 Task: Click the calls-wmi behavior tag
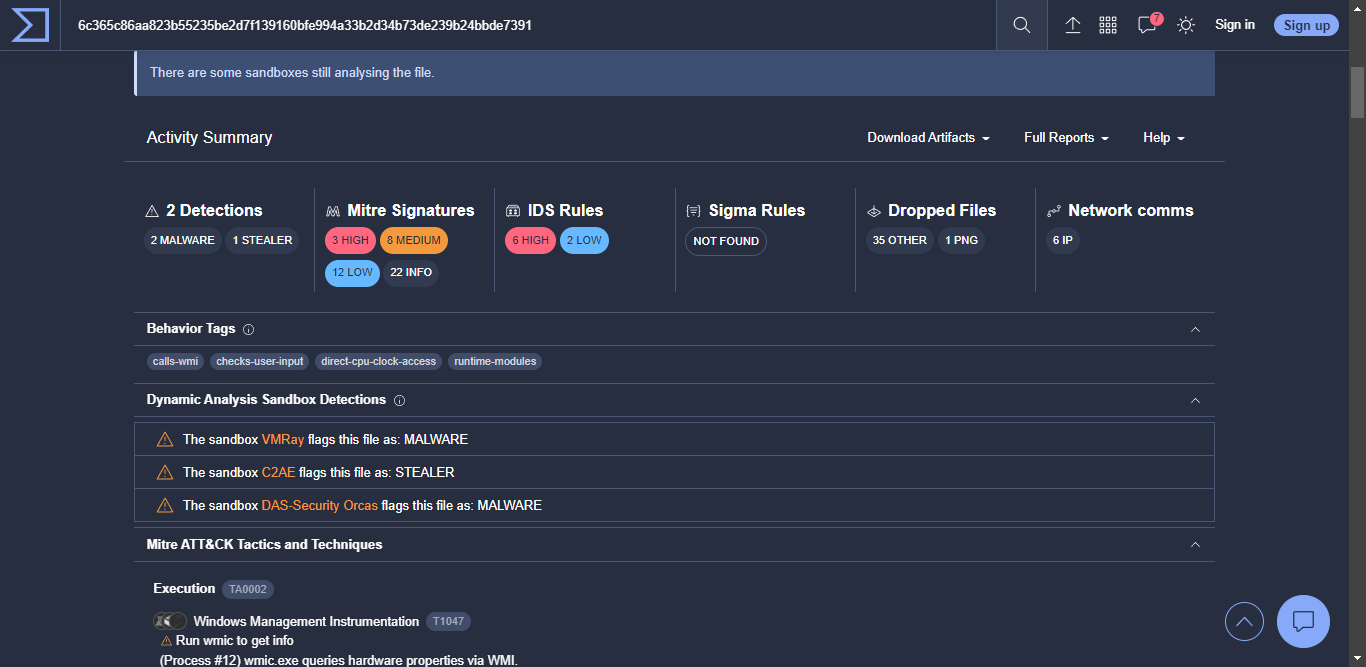click(175, 362)
